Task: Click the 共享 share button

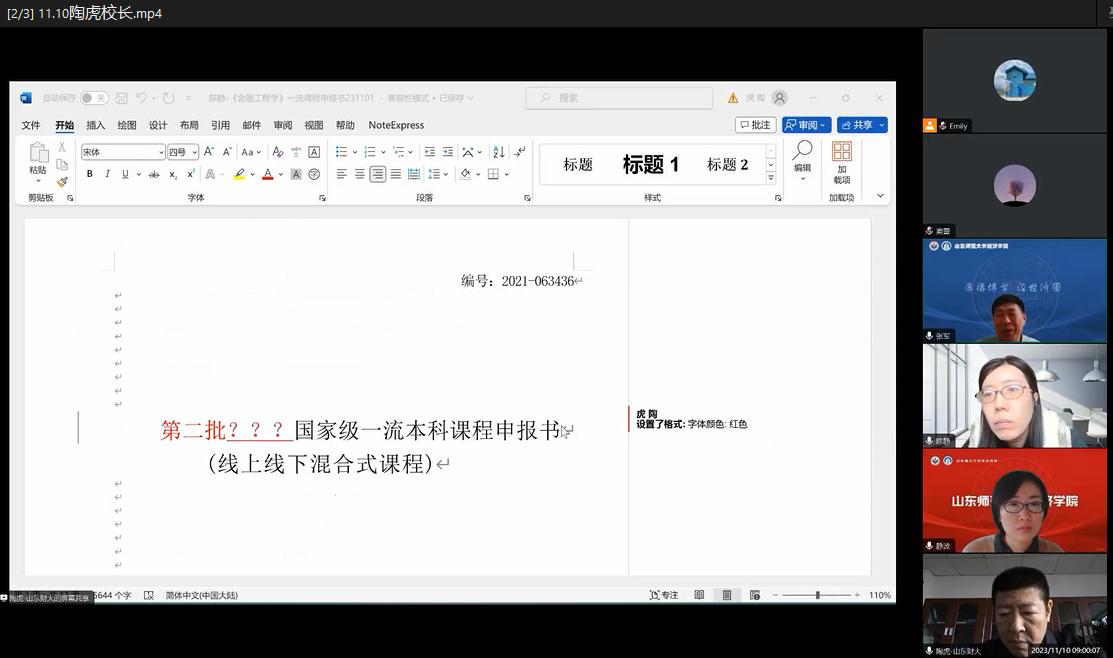Action: click(862, 125)
